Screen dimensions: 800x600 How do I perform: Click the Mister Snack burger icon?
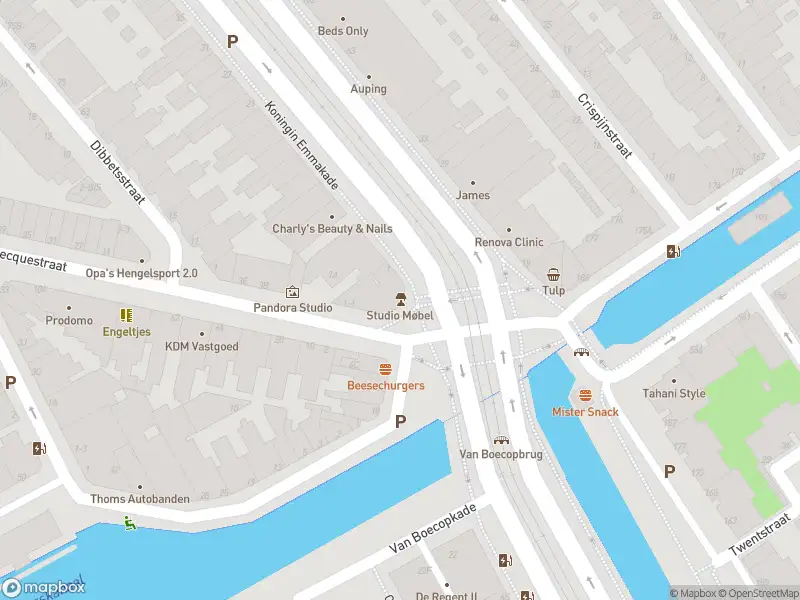[585, 395]
